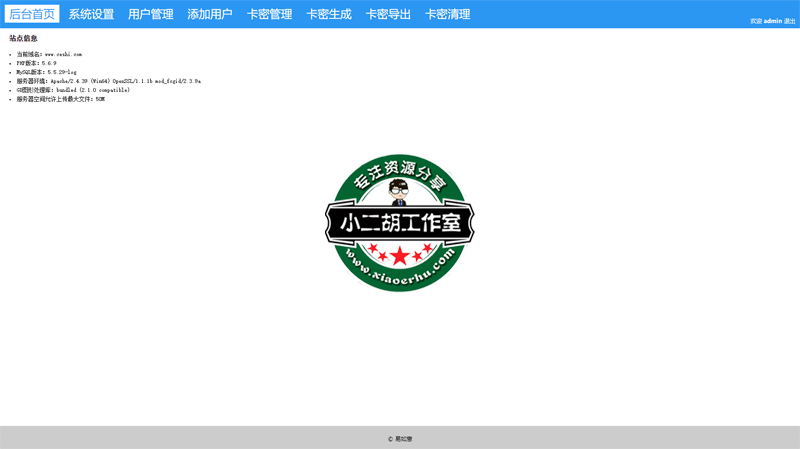Click the 站点信息 heading
This screenshot has height=449, width=800.
[x=23, y=39]
